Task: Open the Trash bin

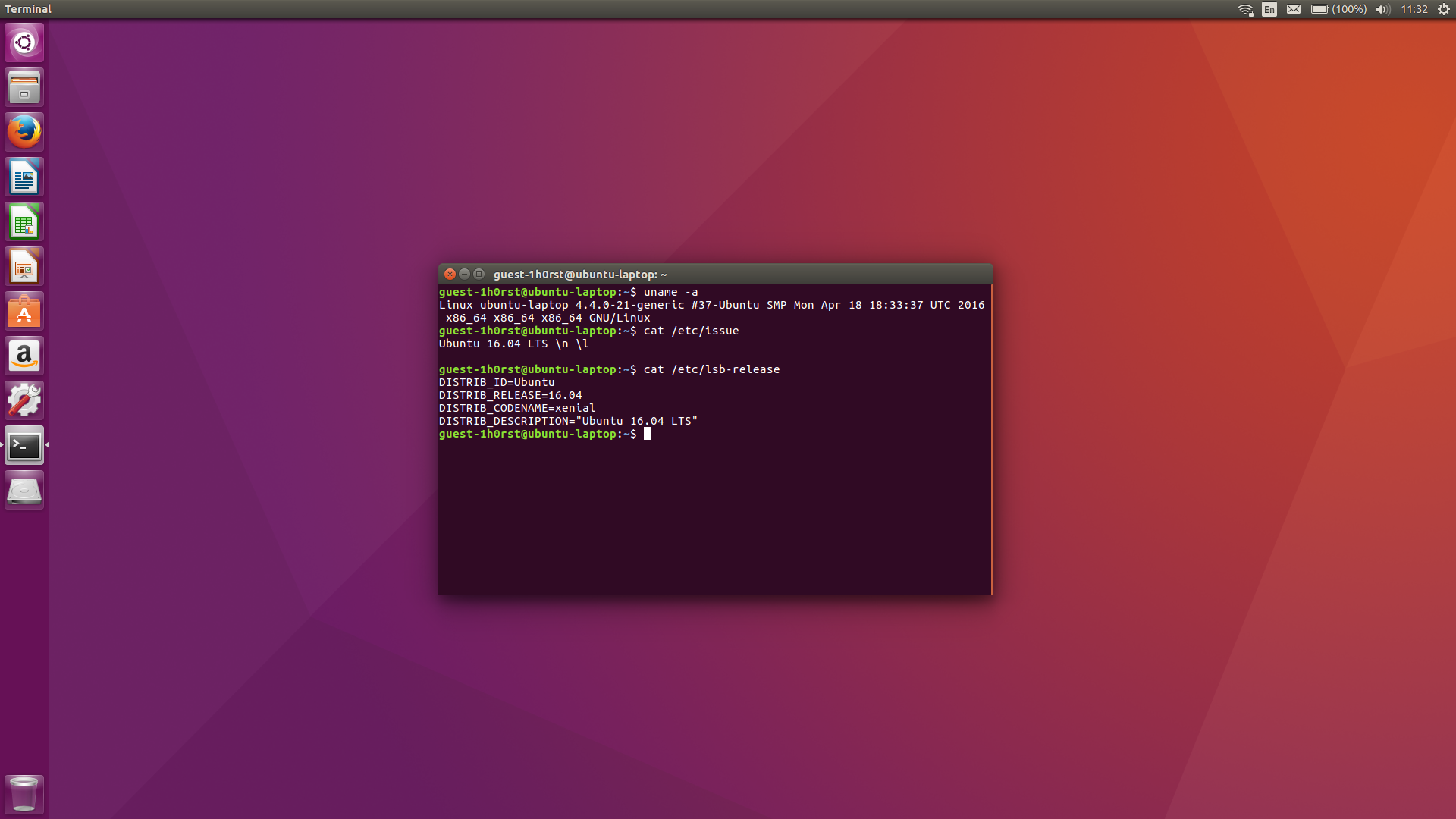Action: pos(24,793)
